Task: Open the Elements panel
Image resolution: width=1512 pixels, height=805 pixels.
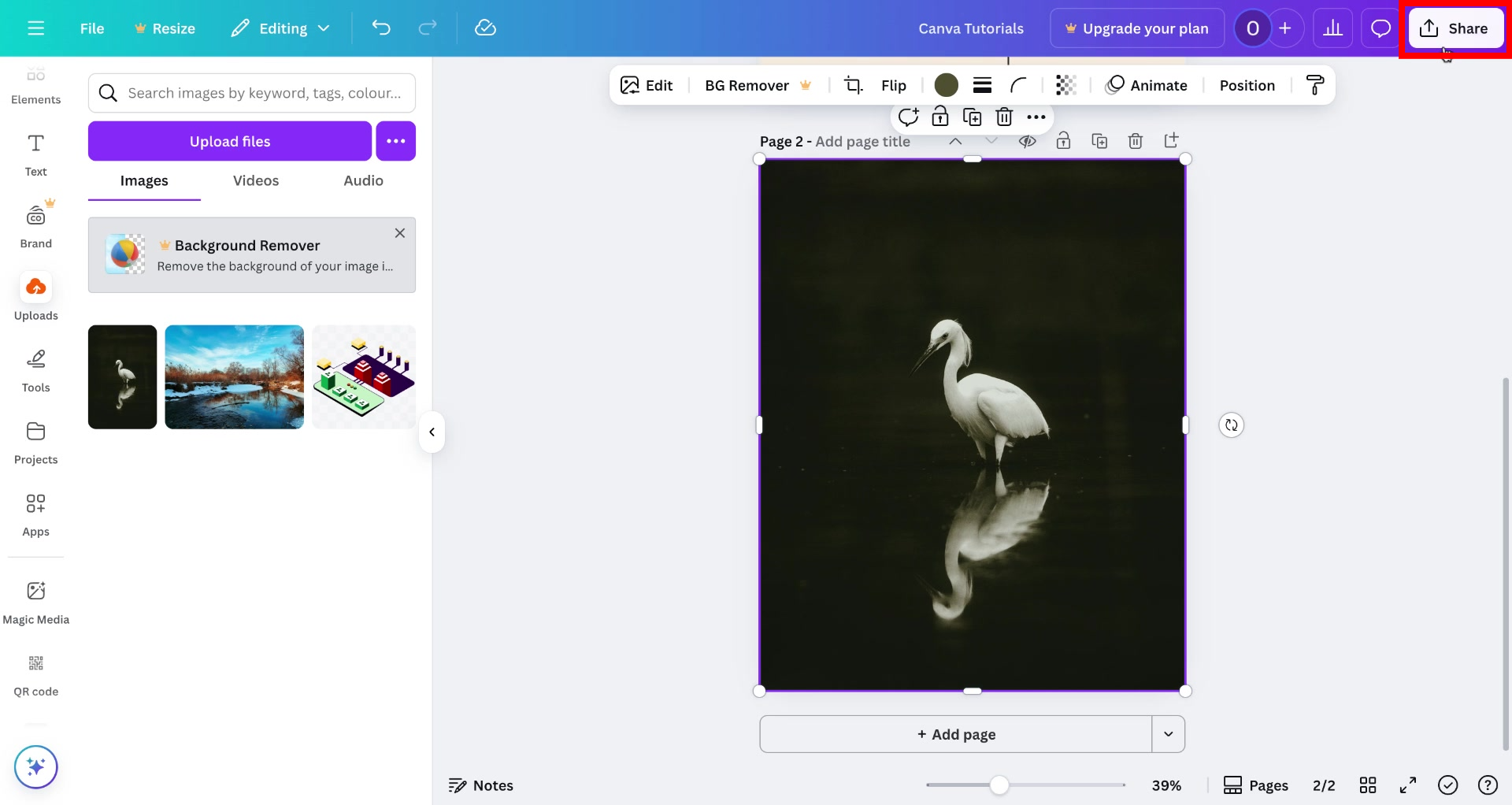Action: 35,85
